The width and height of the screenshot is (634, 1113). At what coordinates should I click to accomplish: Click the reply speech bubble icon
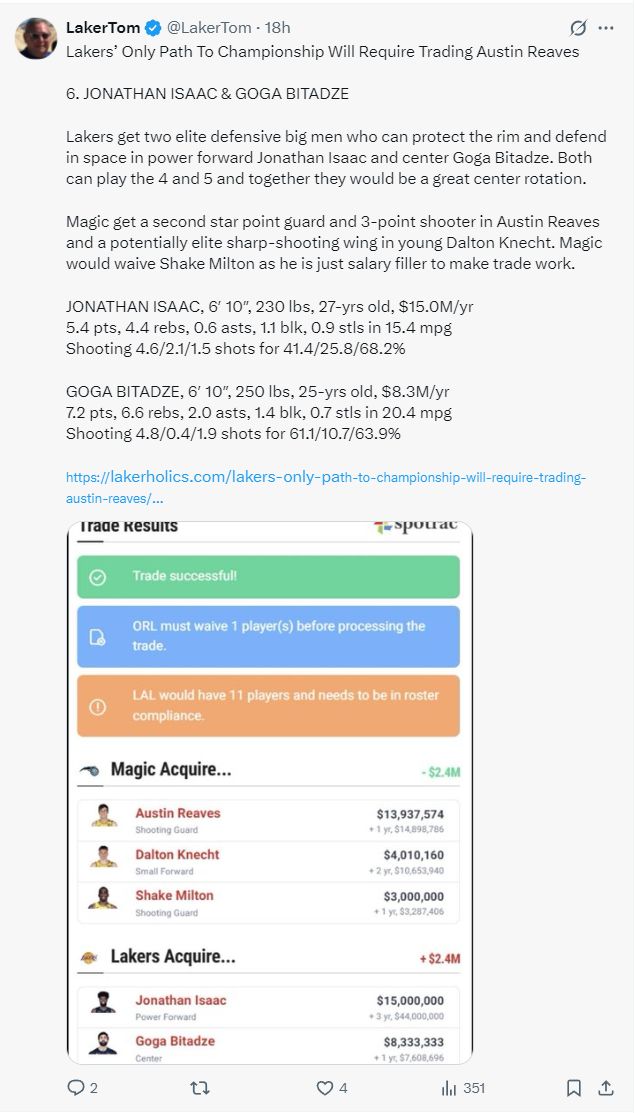coord(76,1087)
